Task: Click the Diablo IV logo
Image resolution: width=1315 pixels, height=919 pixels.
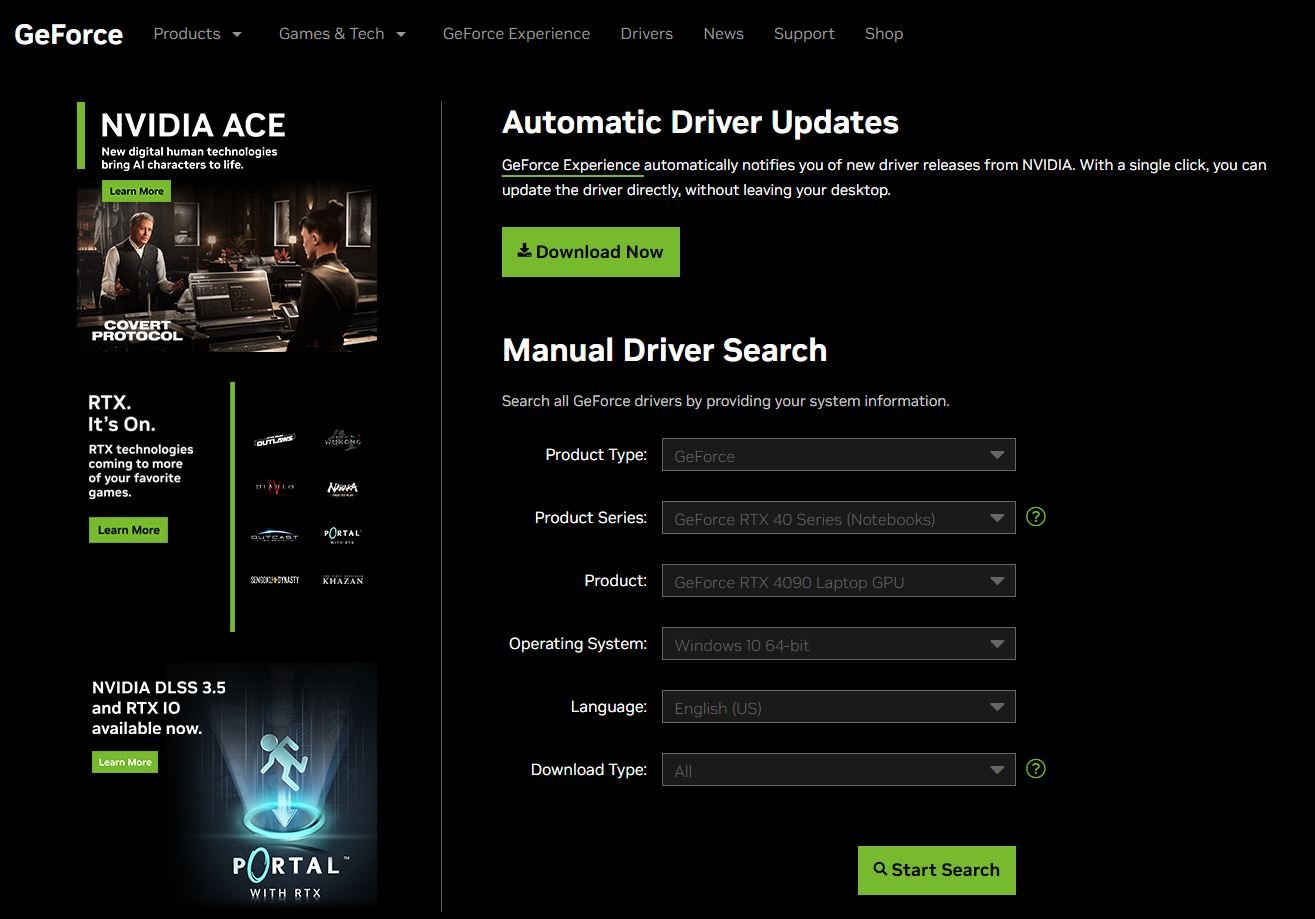Action: click(274, 487)
